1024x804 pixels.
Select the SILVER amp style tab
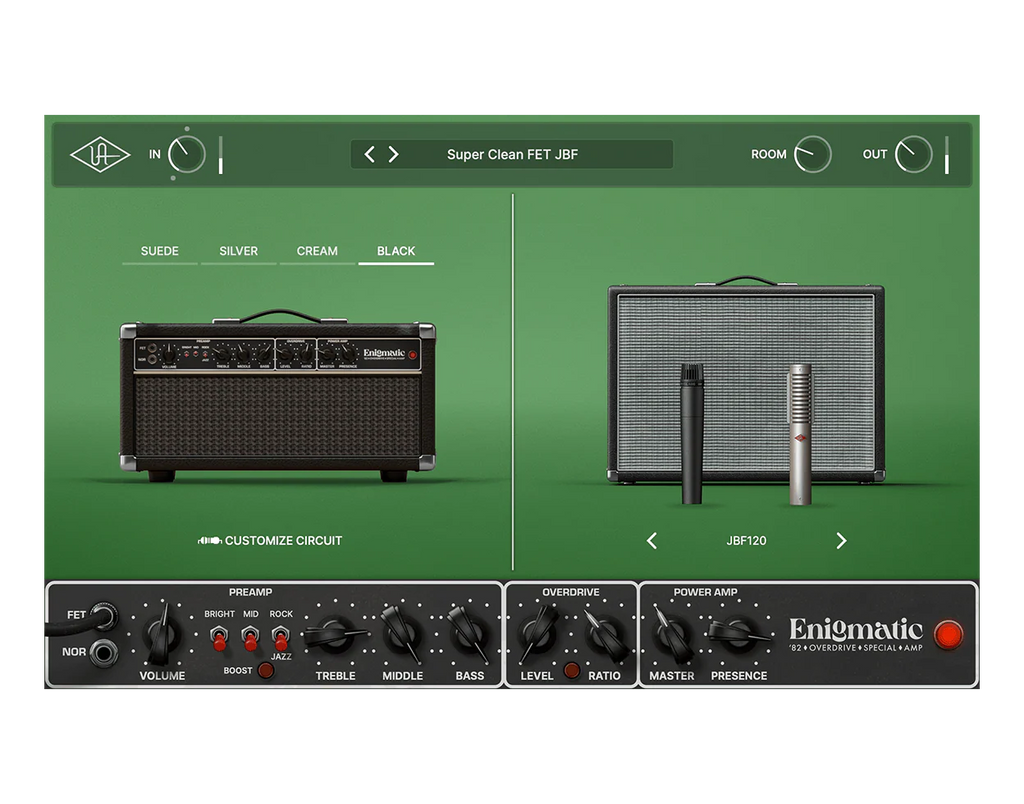click(x=238, y=251)
